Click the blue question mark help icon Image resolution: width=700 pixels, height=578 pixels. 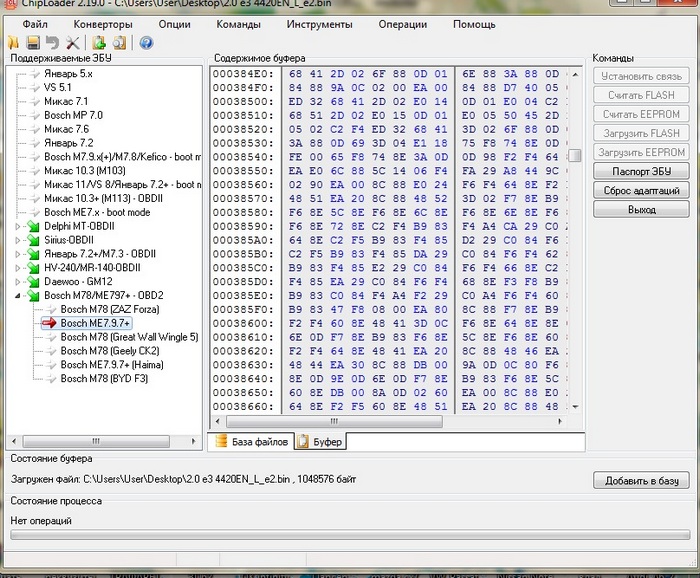(146, 43)
